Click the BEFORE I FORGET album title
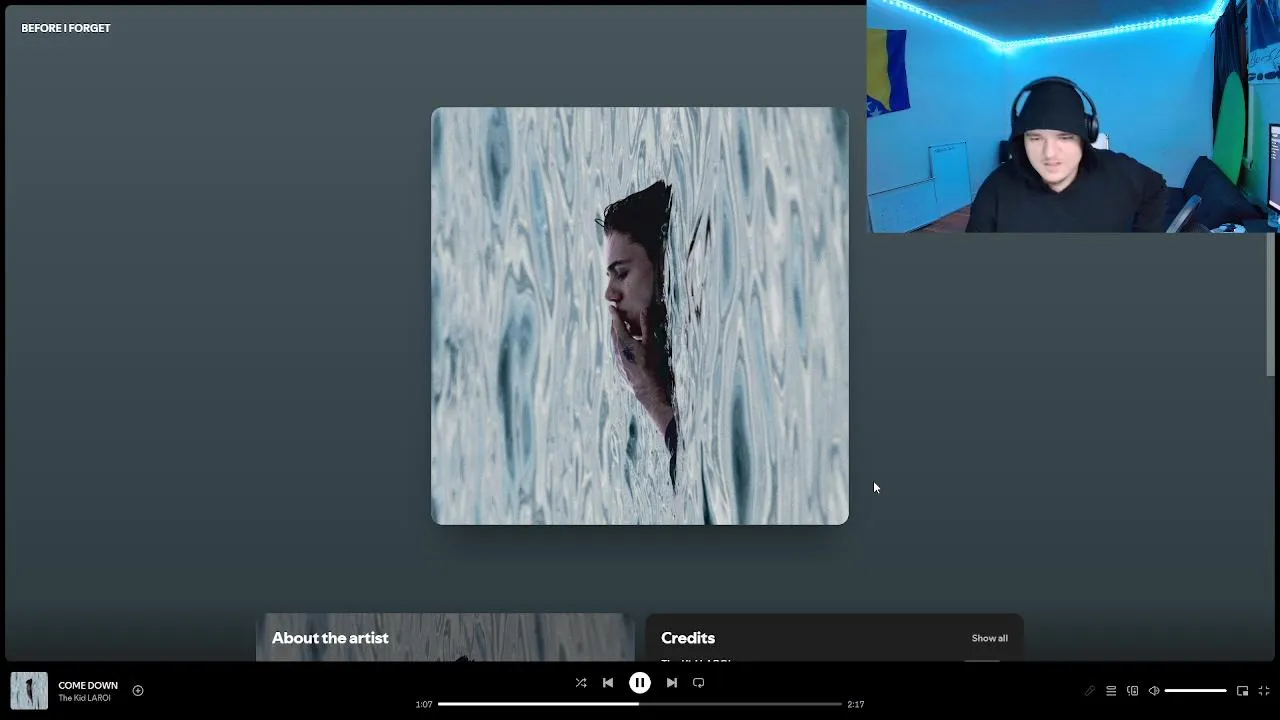1280x720 pixels. (x=66, y=28)
